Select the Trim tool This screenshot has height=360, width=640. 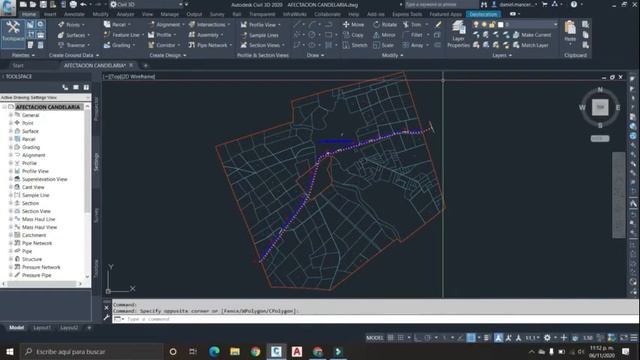[x=413, y=24]
